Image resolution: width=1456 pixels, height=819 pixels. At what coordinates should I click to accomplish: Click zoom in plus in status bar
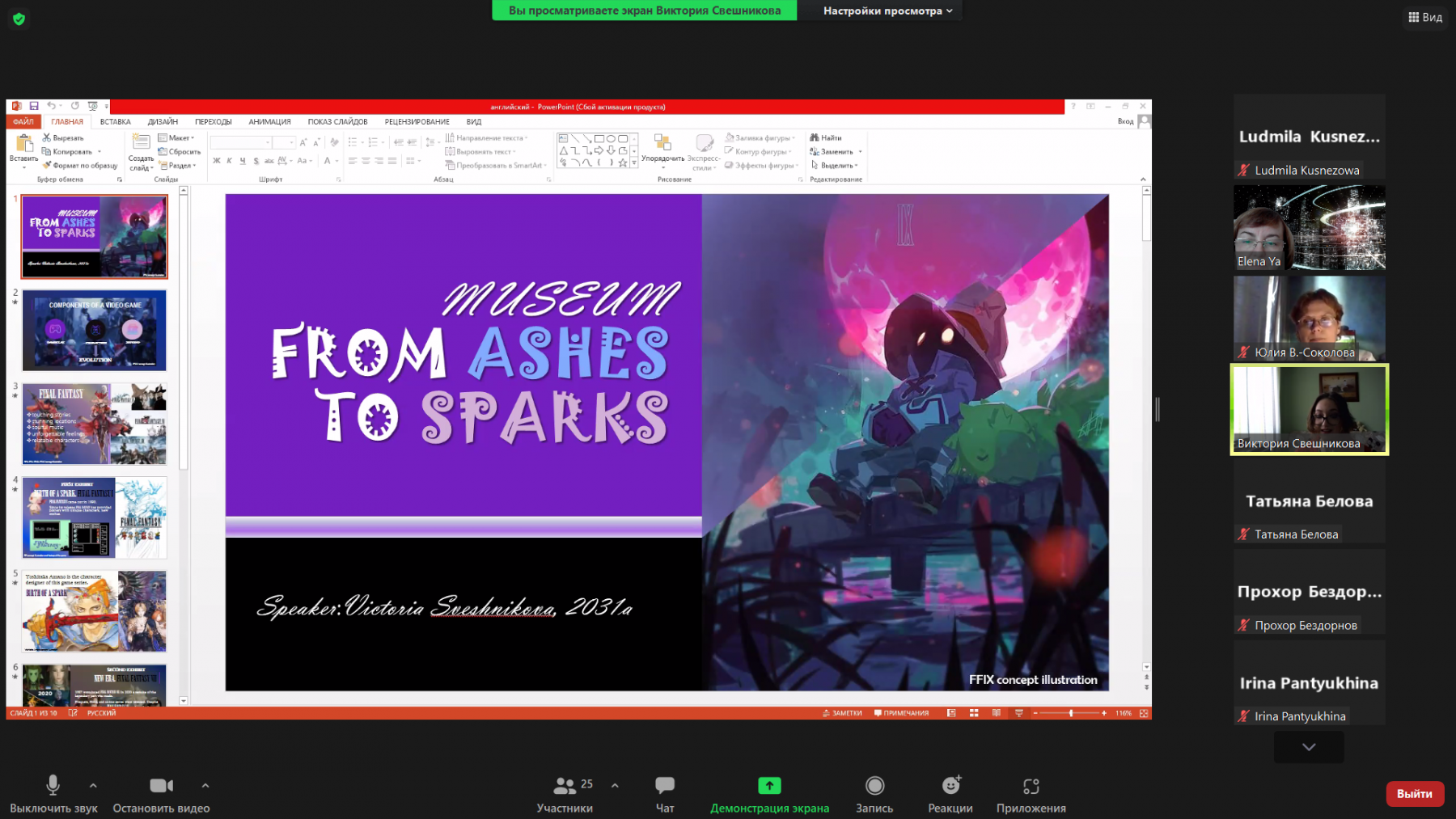coord(1104,713)
